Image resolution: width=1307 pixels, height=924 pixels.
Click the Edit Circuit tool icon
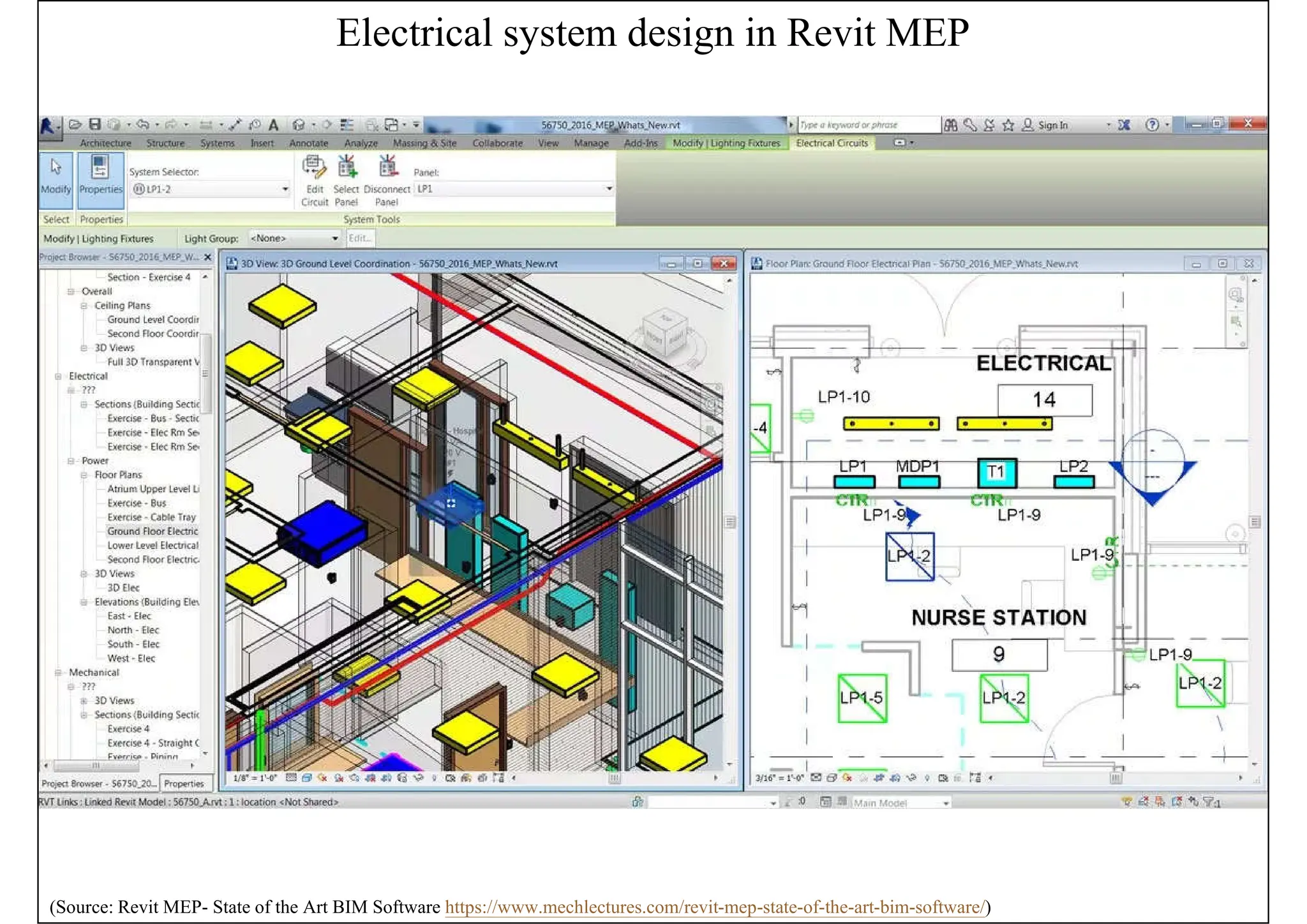point(314,167)
